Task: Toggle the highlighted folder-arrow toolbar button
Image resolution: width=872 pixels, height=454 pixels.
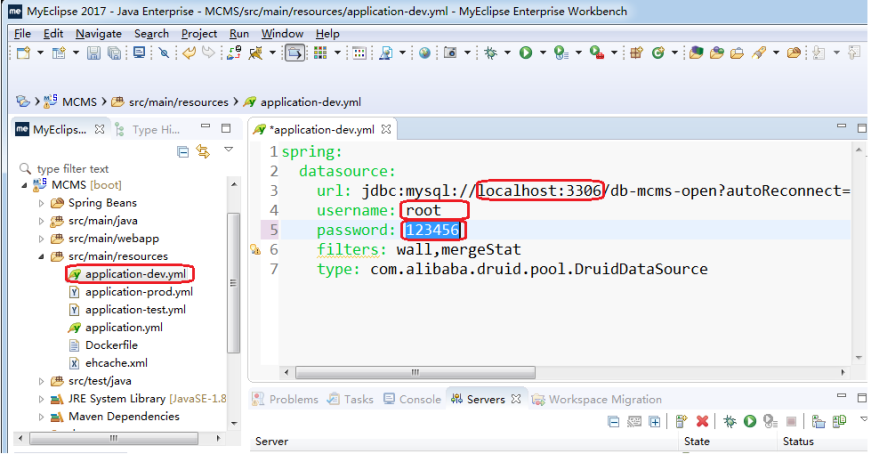Action: click(x=294, y=53)
